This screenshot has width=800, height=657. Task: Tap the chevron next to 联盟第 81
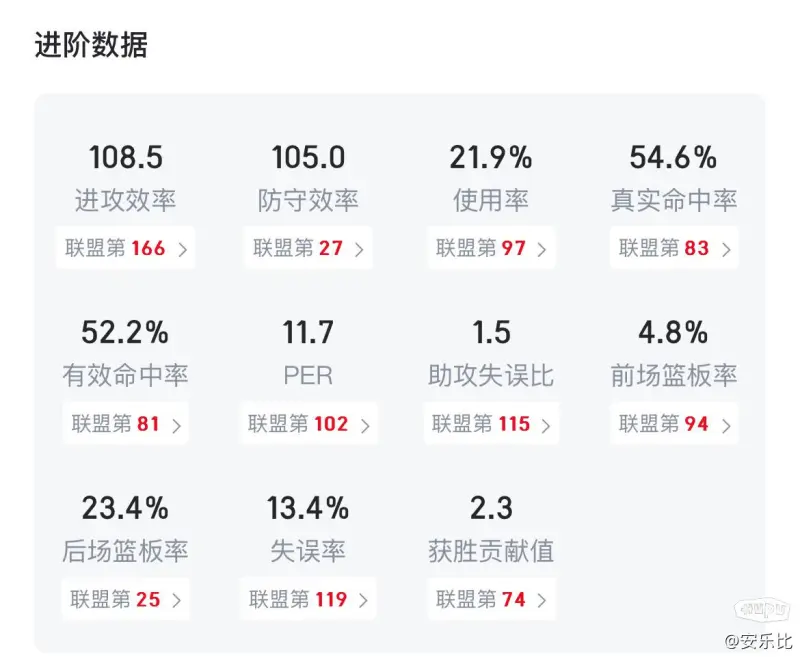click(177, 425)
